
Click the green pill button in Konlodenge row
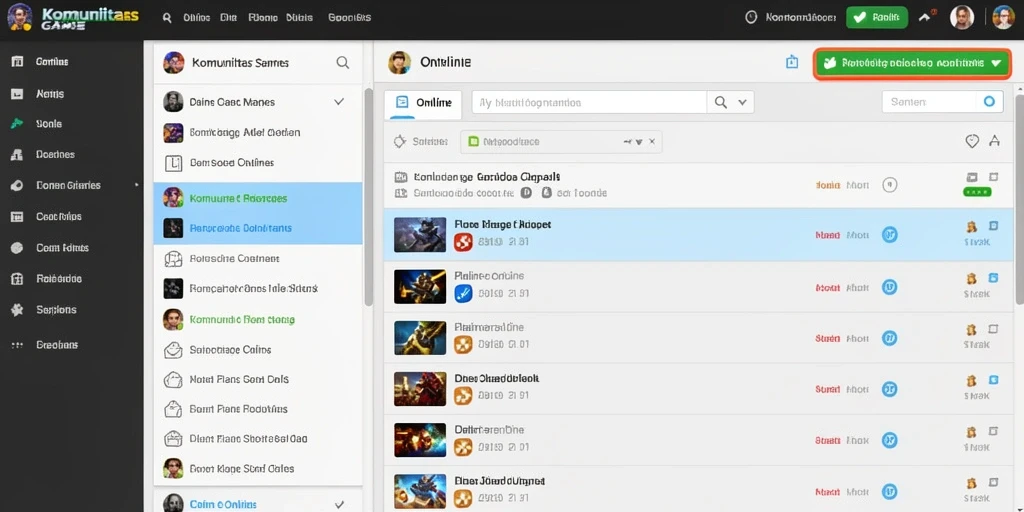977,192
